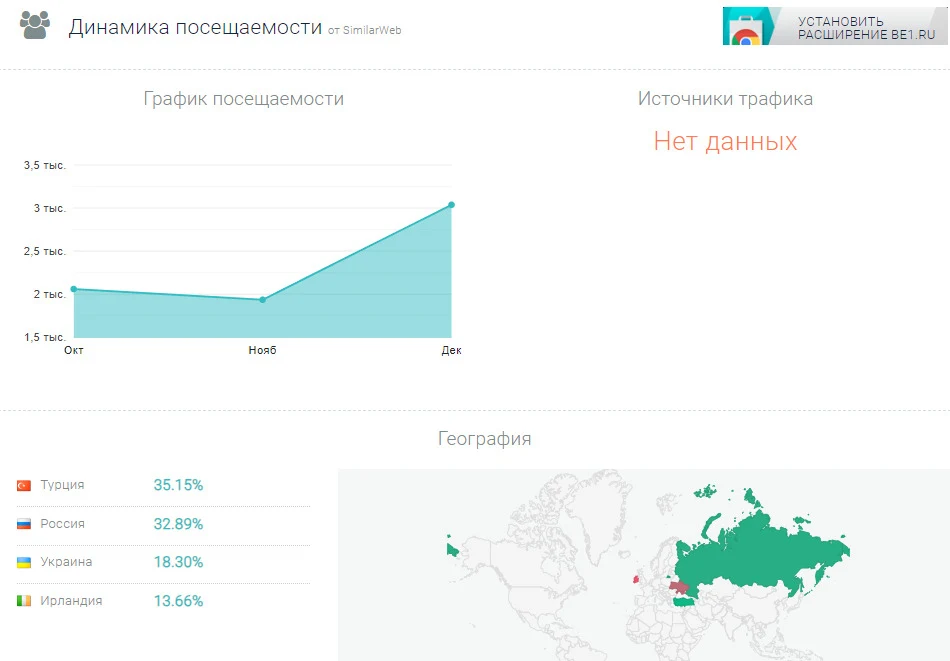Click the Chrome web store bag icon
The image size is (950, 661).
745,32
